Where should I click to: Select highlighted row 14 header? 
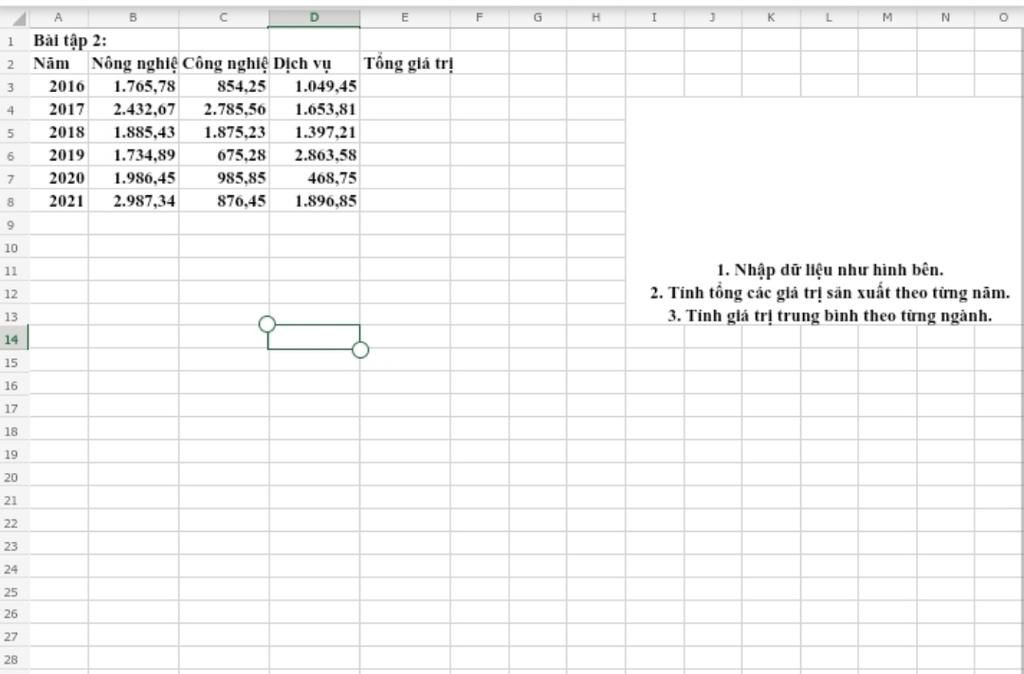click(11, 339)
